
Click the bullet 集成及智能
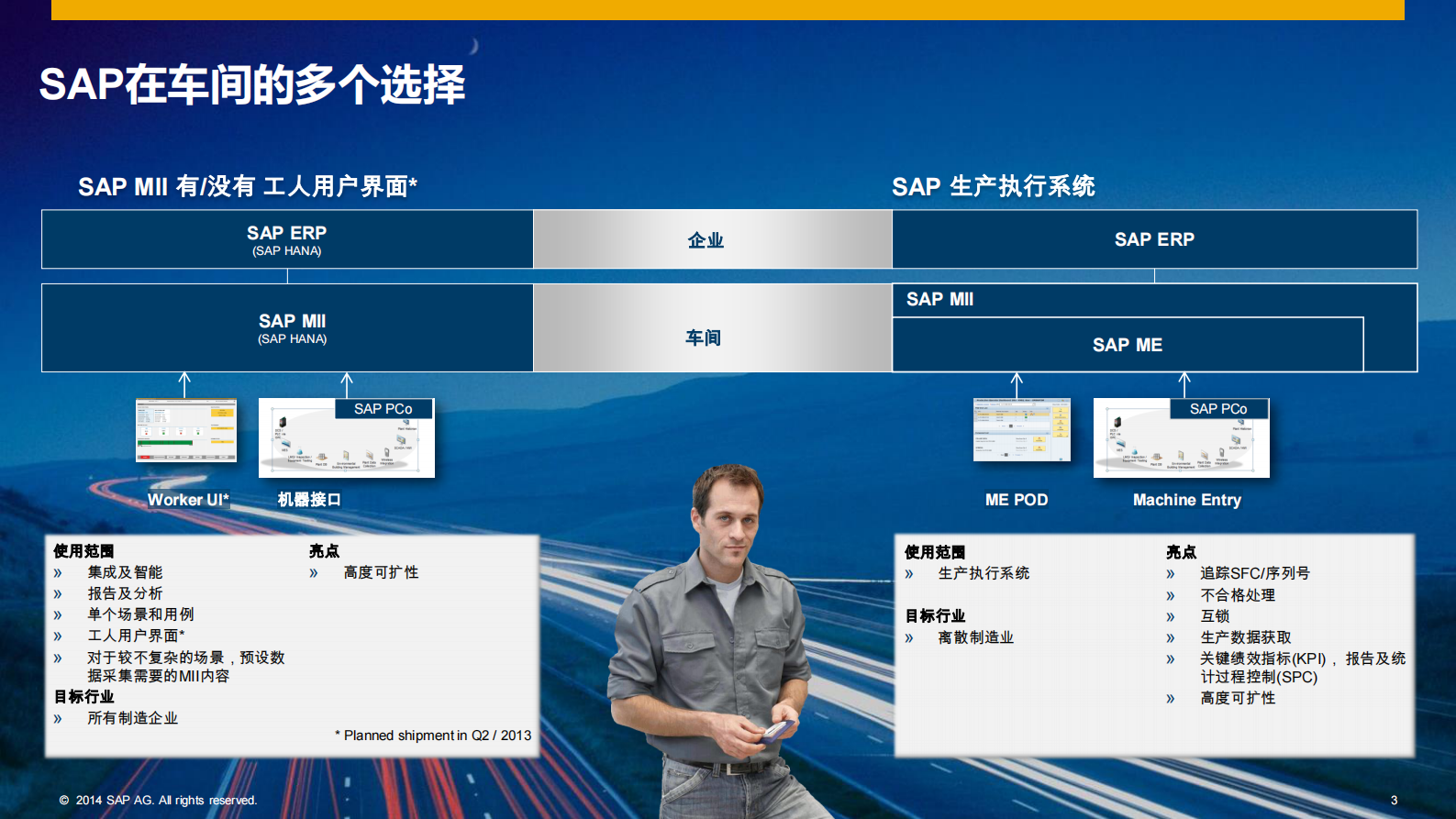[125, 572]
